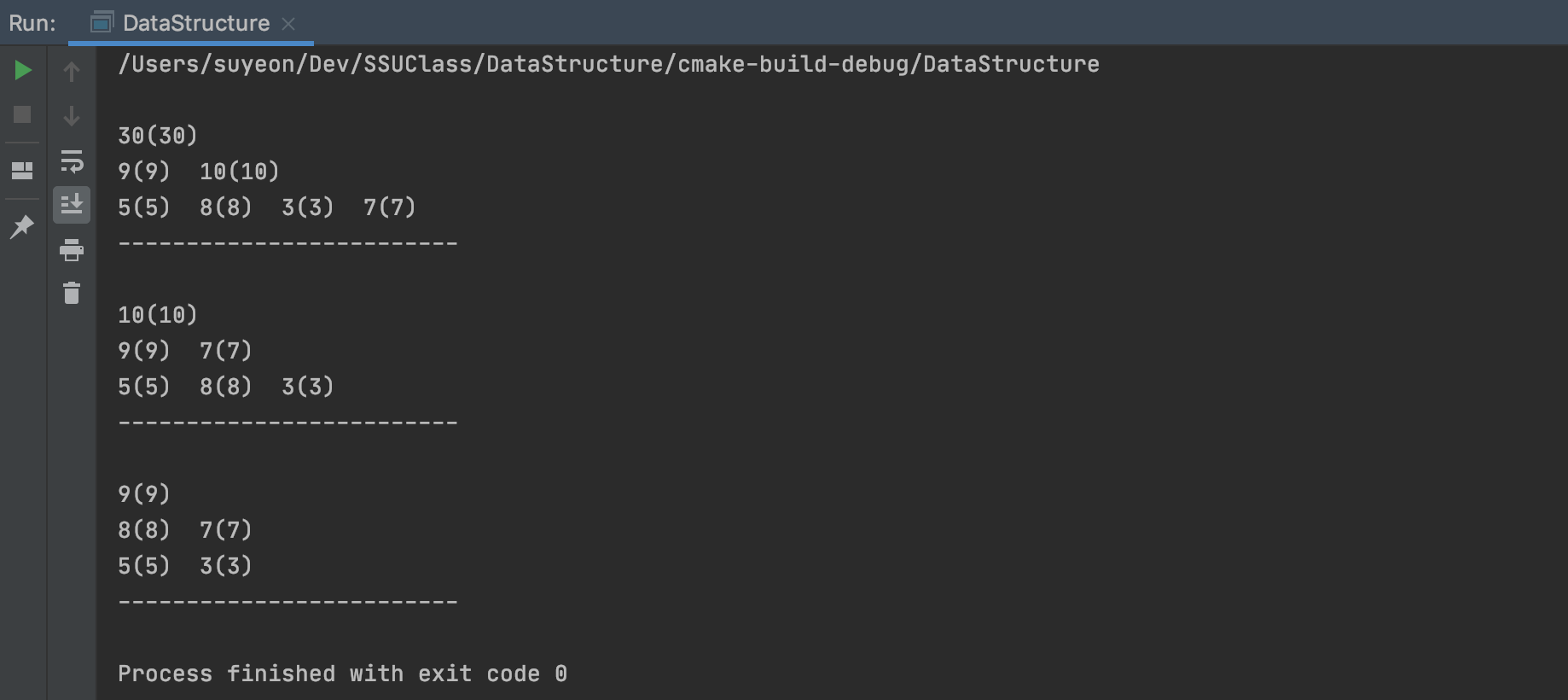1568x700 pixels.
Task: Click the 10(10) root output line
Action: (x=158, y=315)
